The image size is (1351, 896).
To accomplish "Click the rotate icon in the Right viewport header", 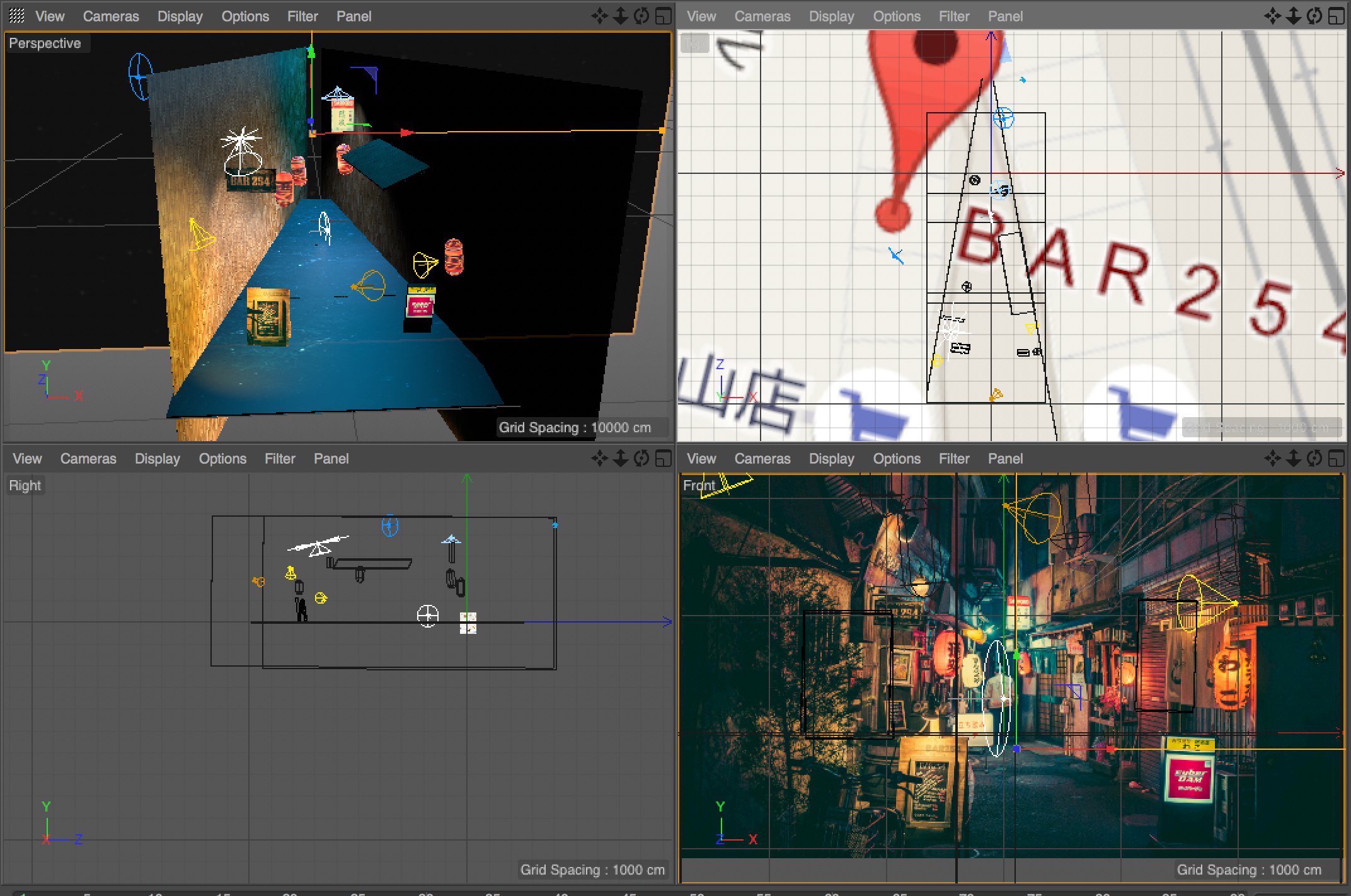I will (x=641, y=459).
